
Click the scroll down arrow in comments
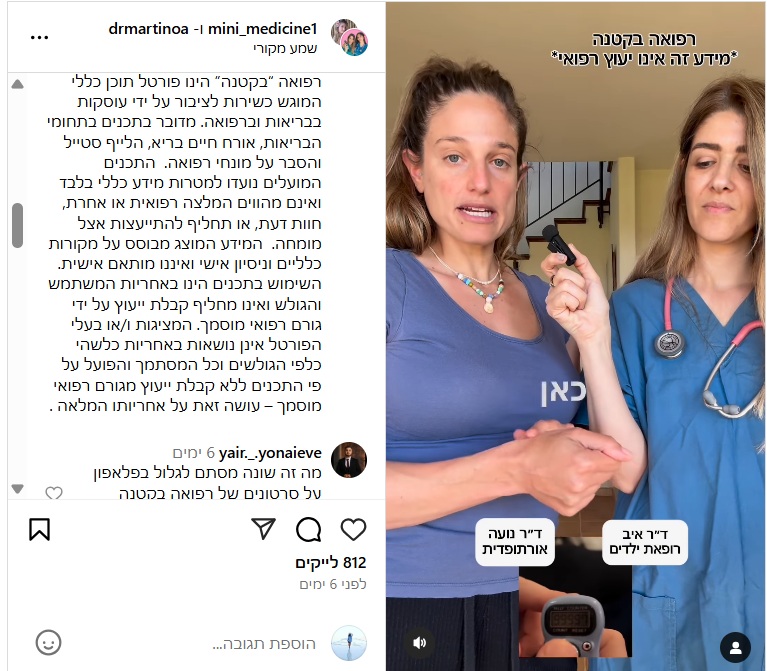(18, 488)
